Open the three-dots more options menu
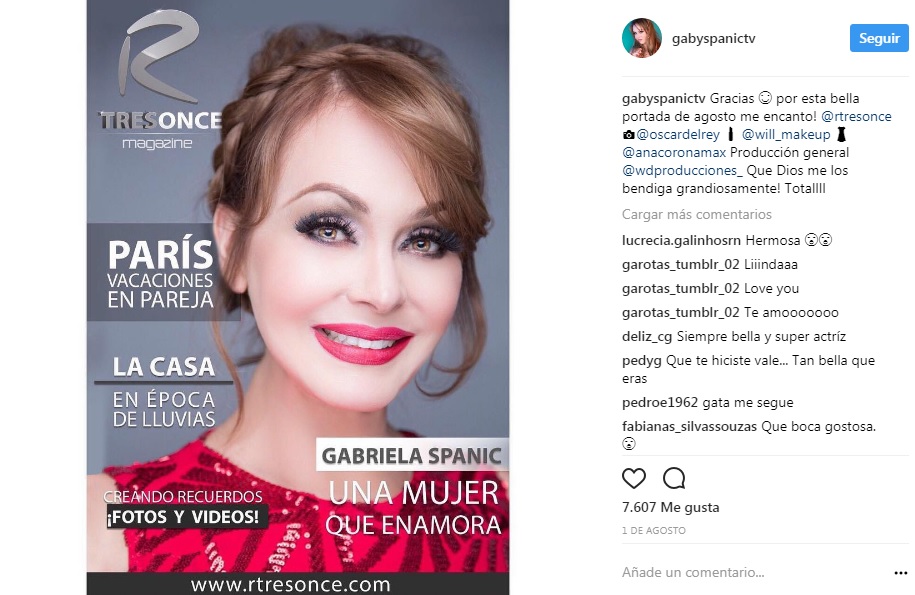This screenshot has width=915, height=595. [900, 573]
